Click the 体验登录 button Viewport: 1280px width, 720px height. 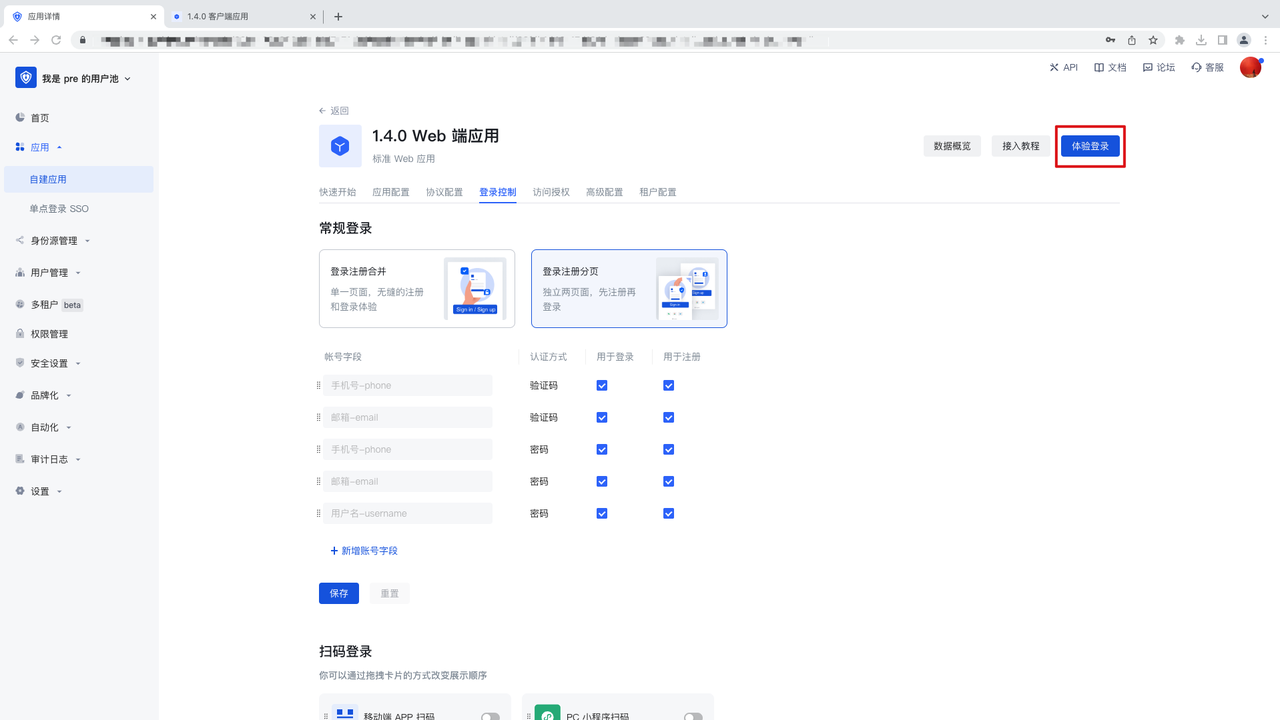[x=1090, y=145]
